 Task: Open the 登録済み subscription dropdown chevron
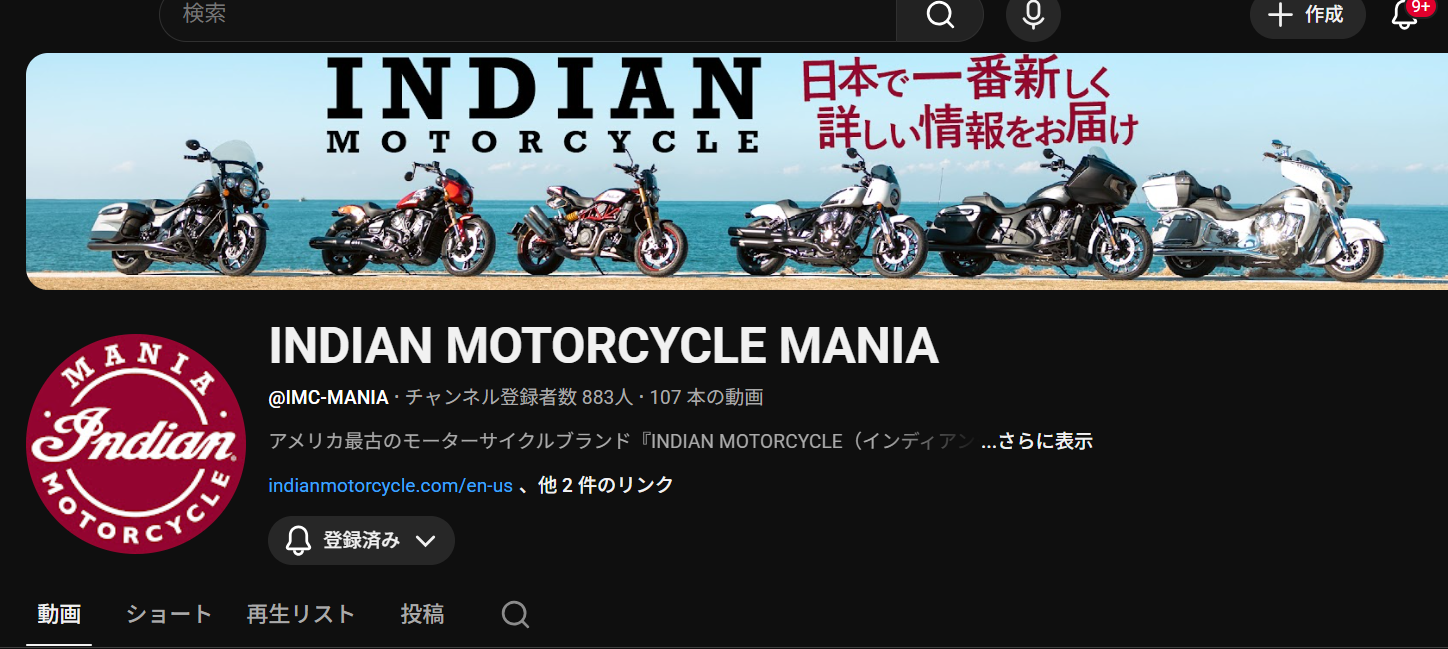pos(425,541)
